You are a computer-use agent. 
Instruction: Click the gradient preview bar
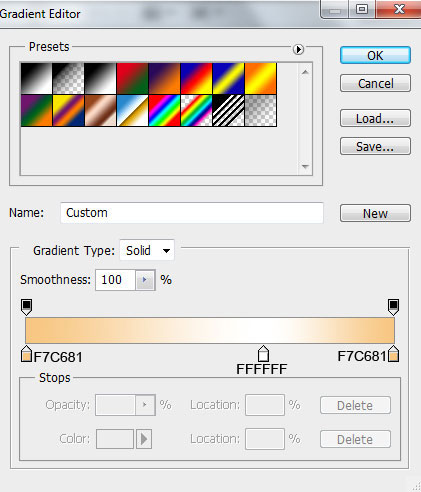point(210,330)
